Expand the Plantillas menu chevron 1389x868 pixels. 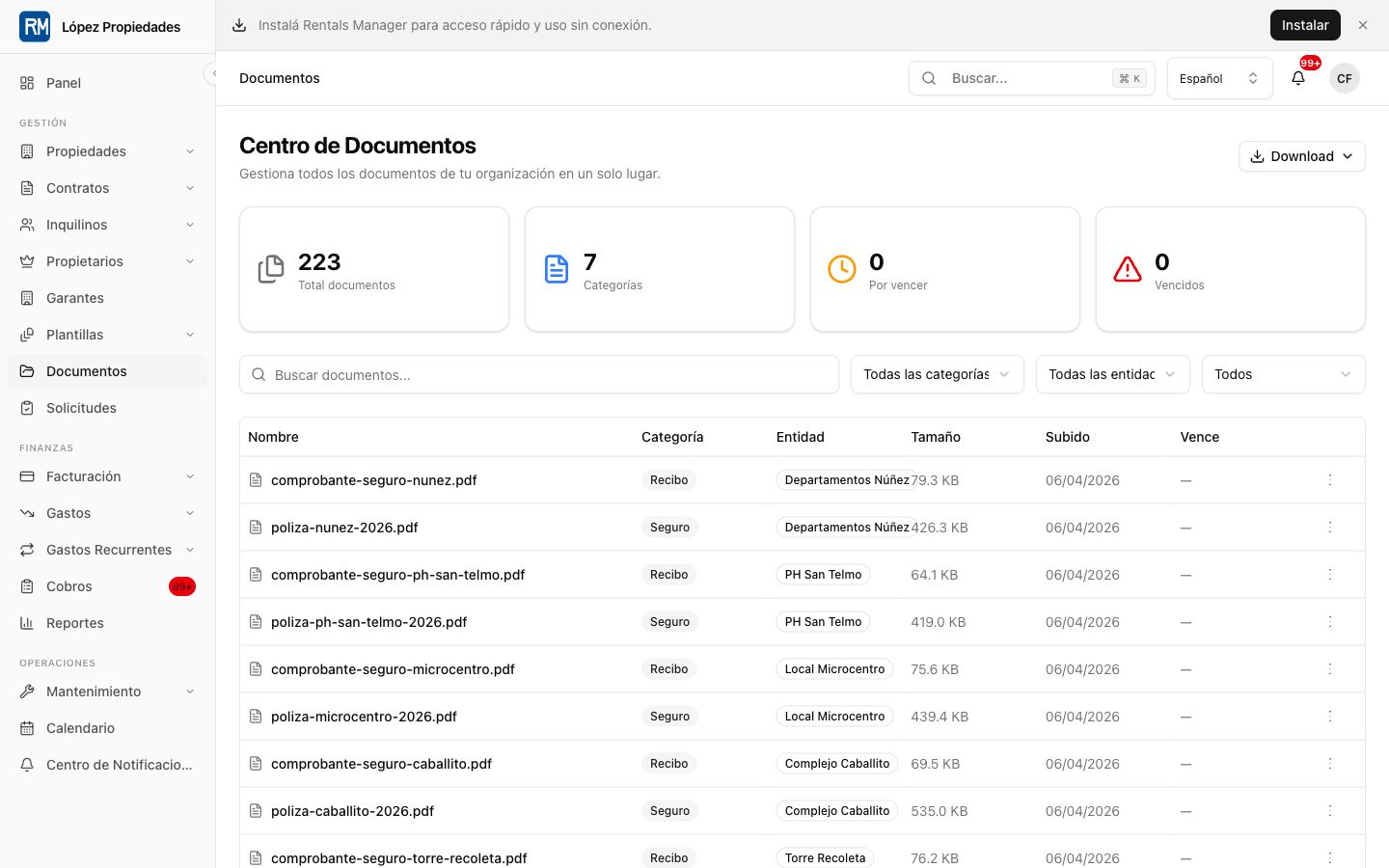tap(190, 335)
